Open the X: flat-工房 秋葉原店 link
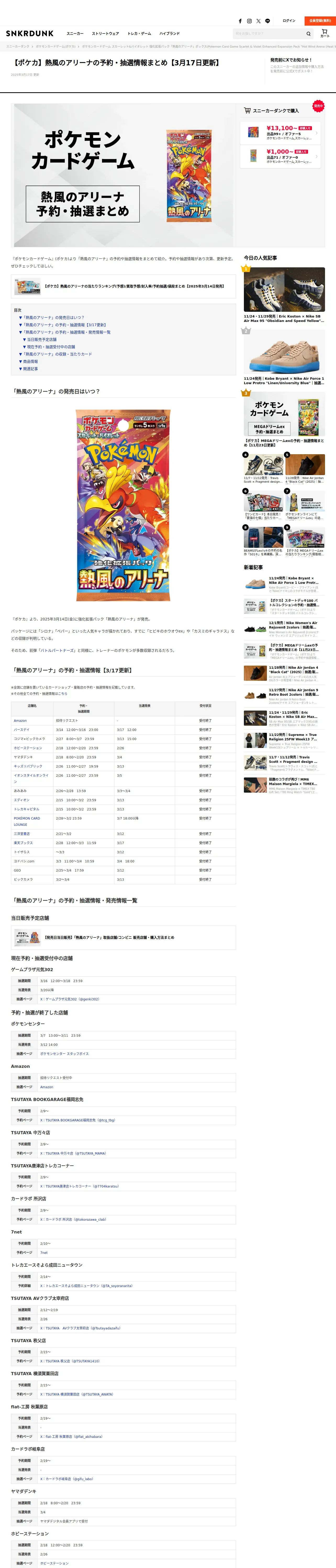The image size is (336, 1568). tap(71, 1437)
